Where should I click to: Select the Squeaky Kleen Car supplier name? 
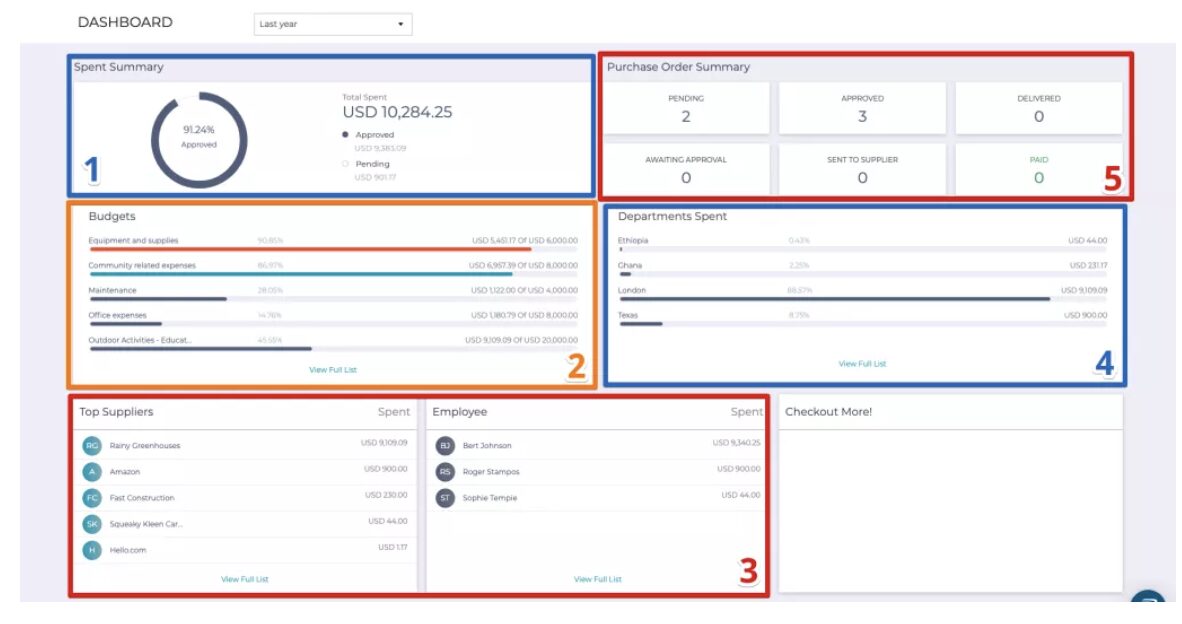[145, 524]
